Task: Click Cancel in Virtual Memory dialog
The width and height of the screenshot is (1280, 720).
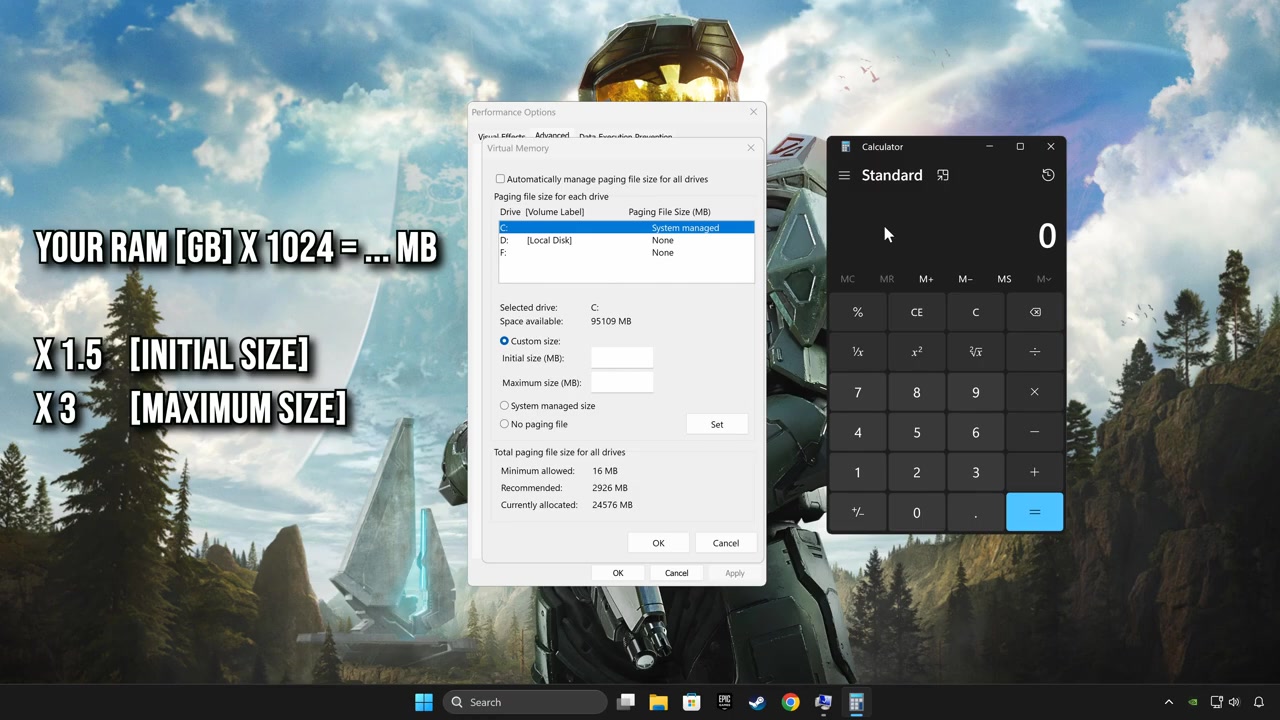Action: 726,543
